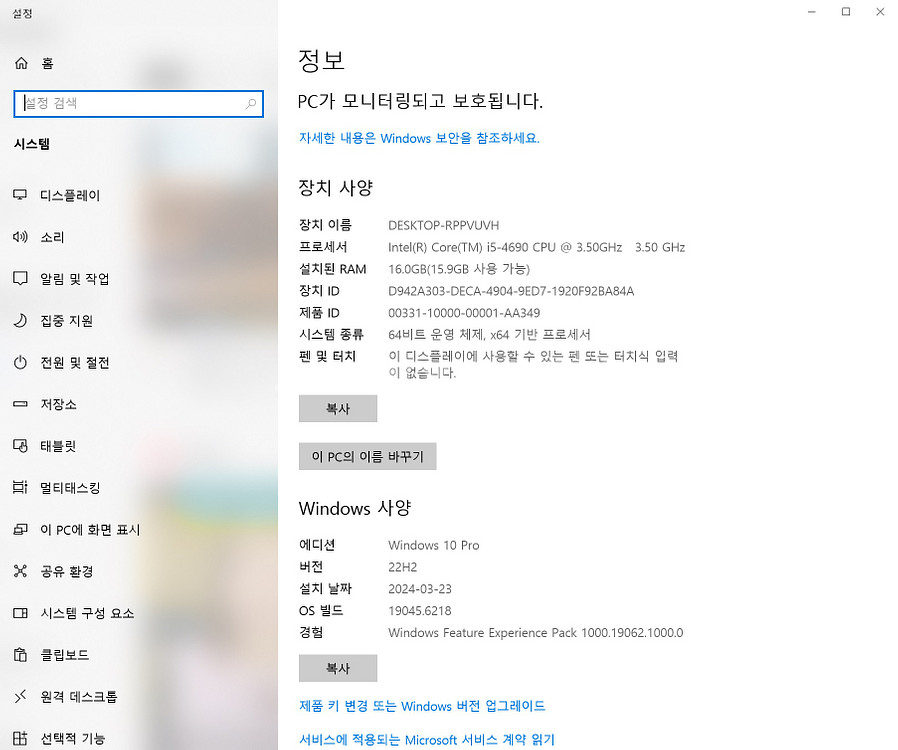This screenshot has height=750, width=898.
Task: Click the settings search (설정 검색) input field
Action: (x=130, y=103)
